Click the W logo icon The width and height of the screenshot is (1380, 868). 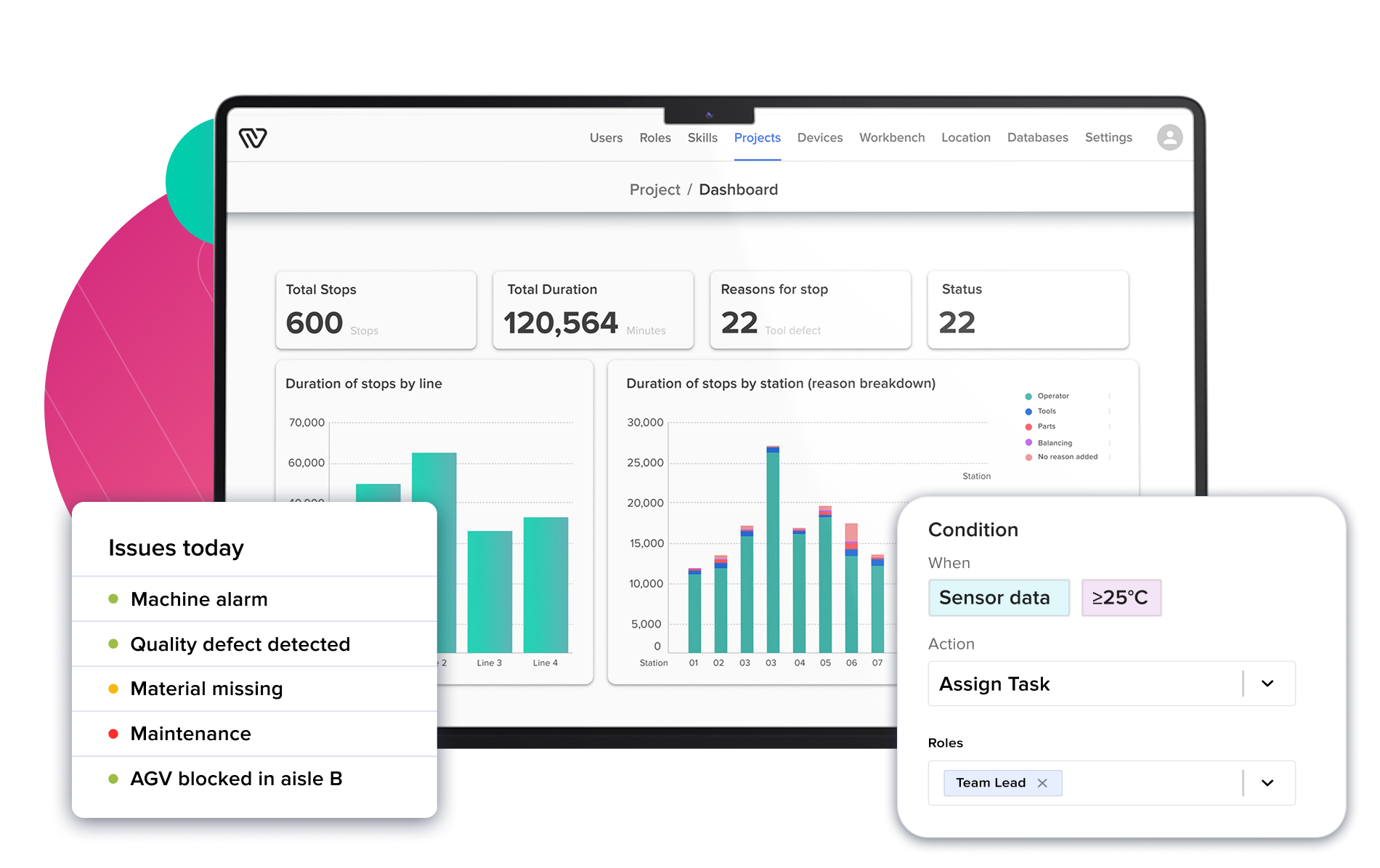(253, 137)
